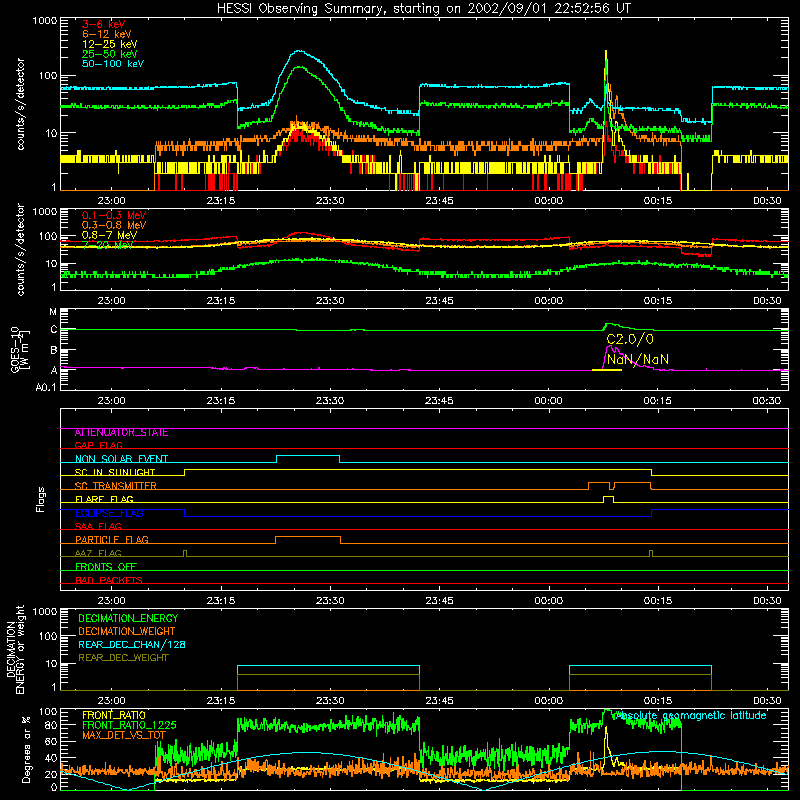
Task: Click the 23:30 tick under the keV panel
Action: 330,201
